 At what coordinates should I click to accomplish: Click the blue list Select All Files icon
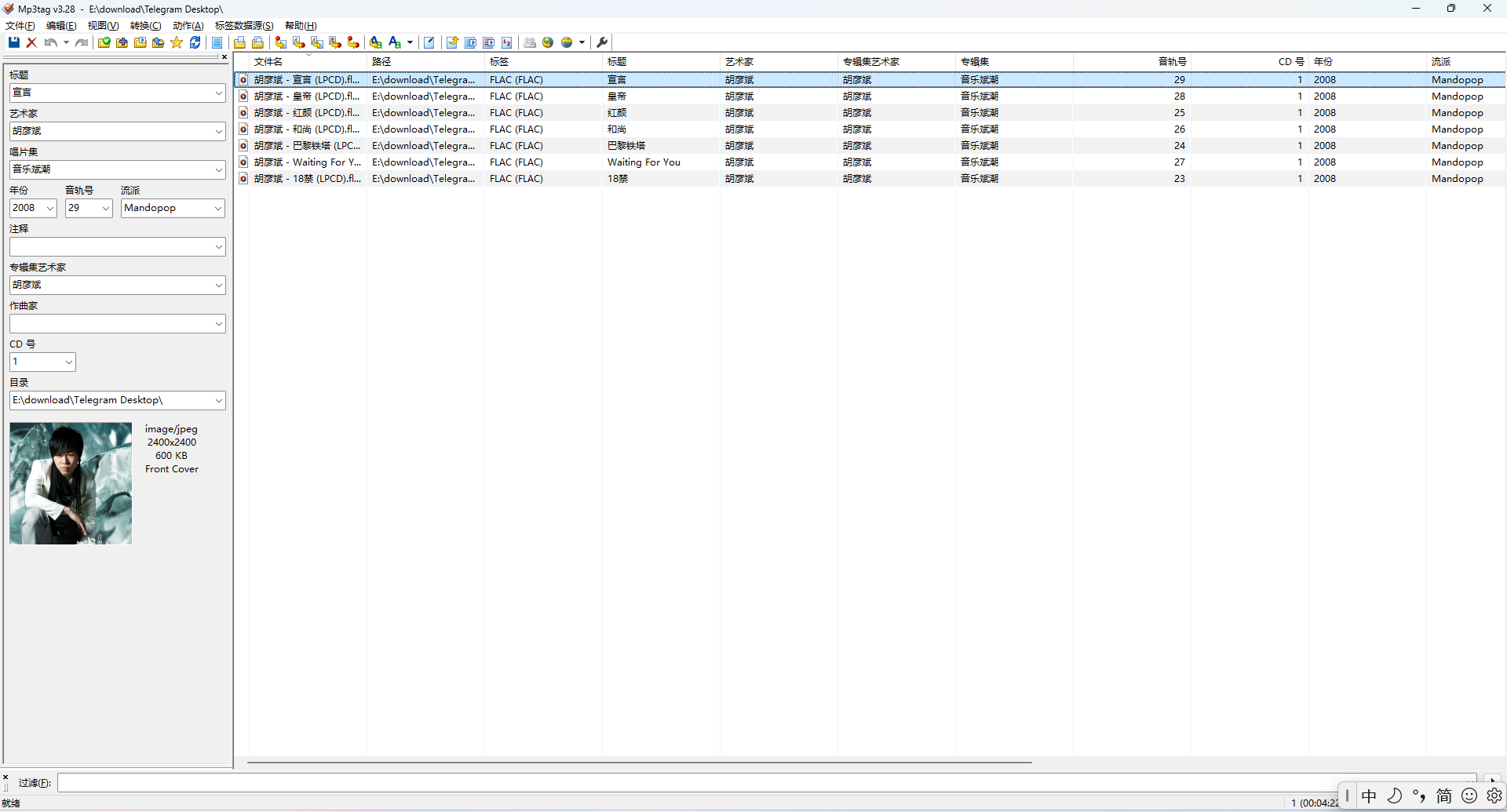217,42
